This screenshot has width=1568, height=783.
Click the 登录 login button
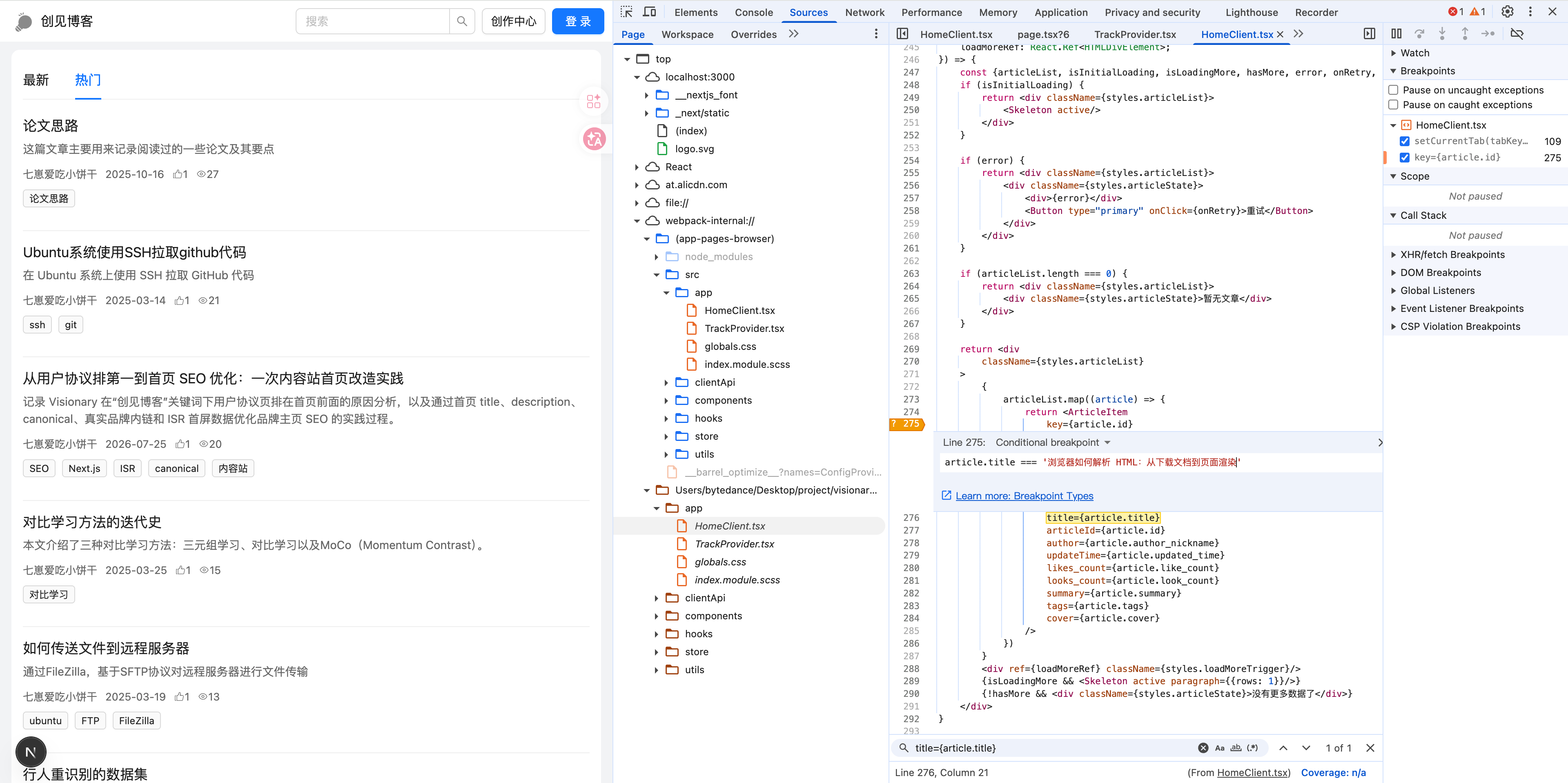(x=578, y=21)
